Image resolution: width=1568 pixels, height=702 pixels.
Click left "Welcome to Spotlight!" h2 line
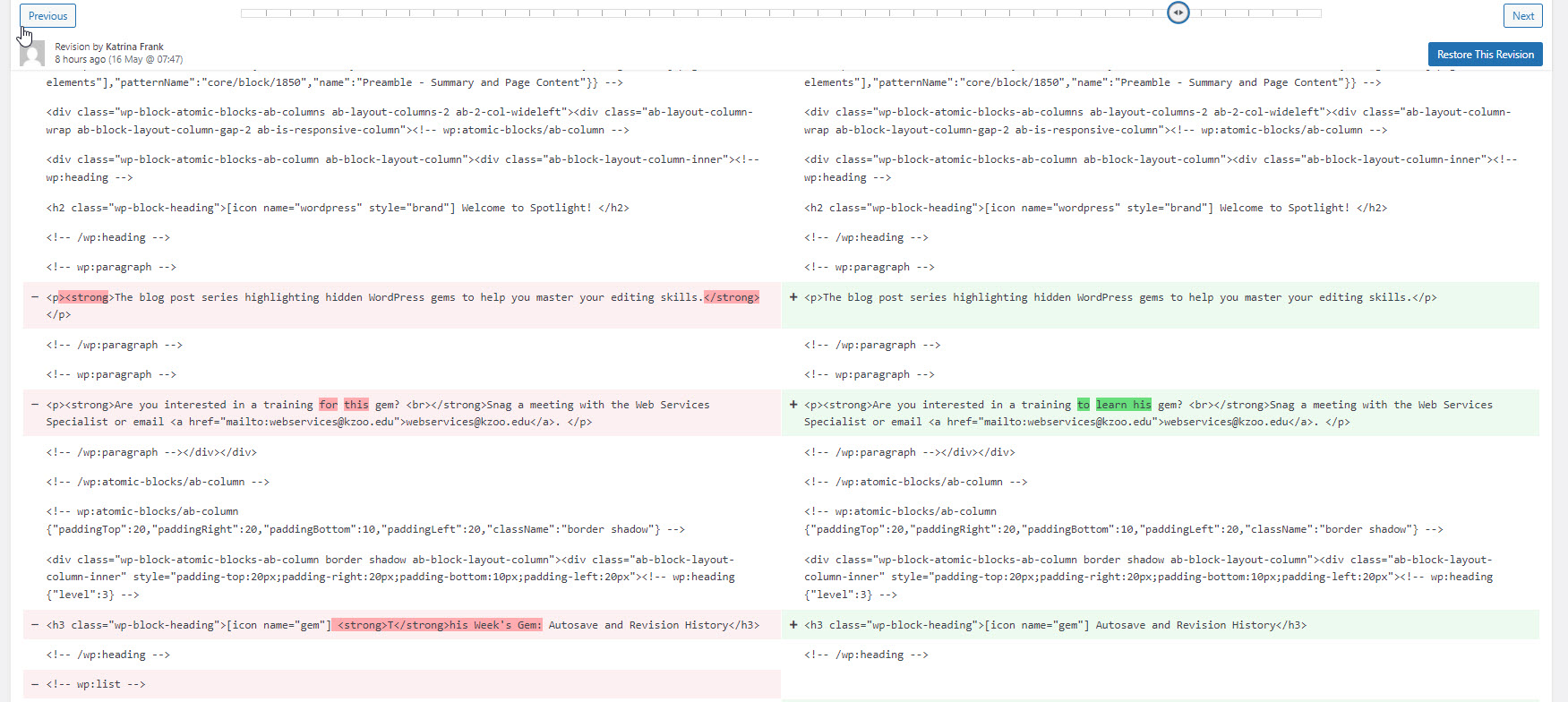338,208
